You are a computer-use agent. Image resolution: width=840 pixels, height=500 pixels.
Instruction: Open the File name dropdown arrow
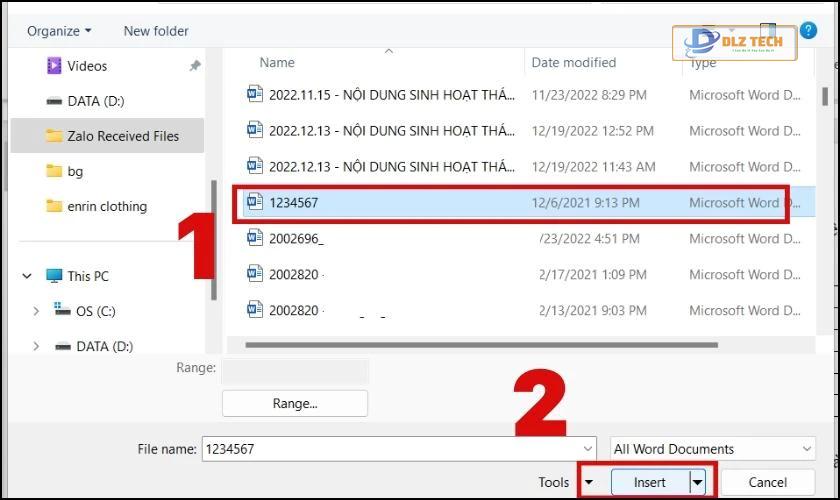click(x=588, y=449)
